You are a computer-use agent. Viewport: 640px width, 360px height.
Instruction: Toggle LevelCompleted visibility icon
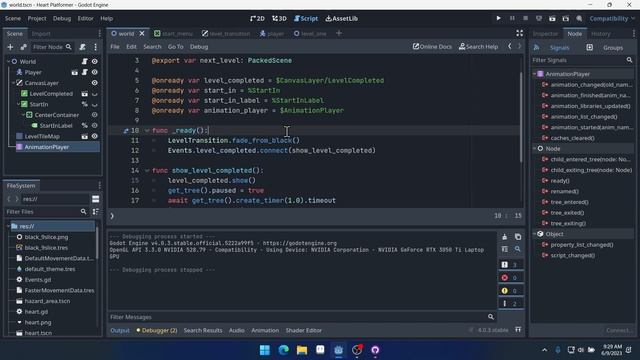pos(95,94)
